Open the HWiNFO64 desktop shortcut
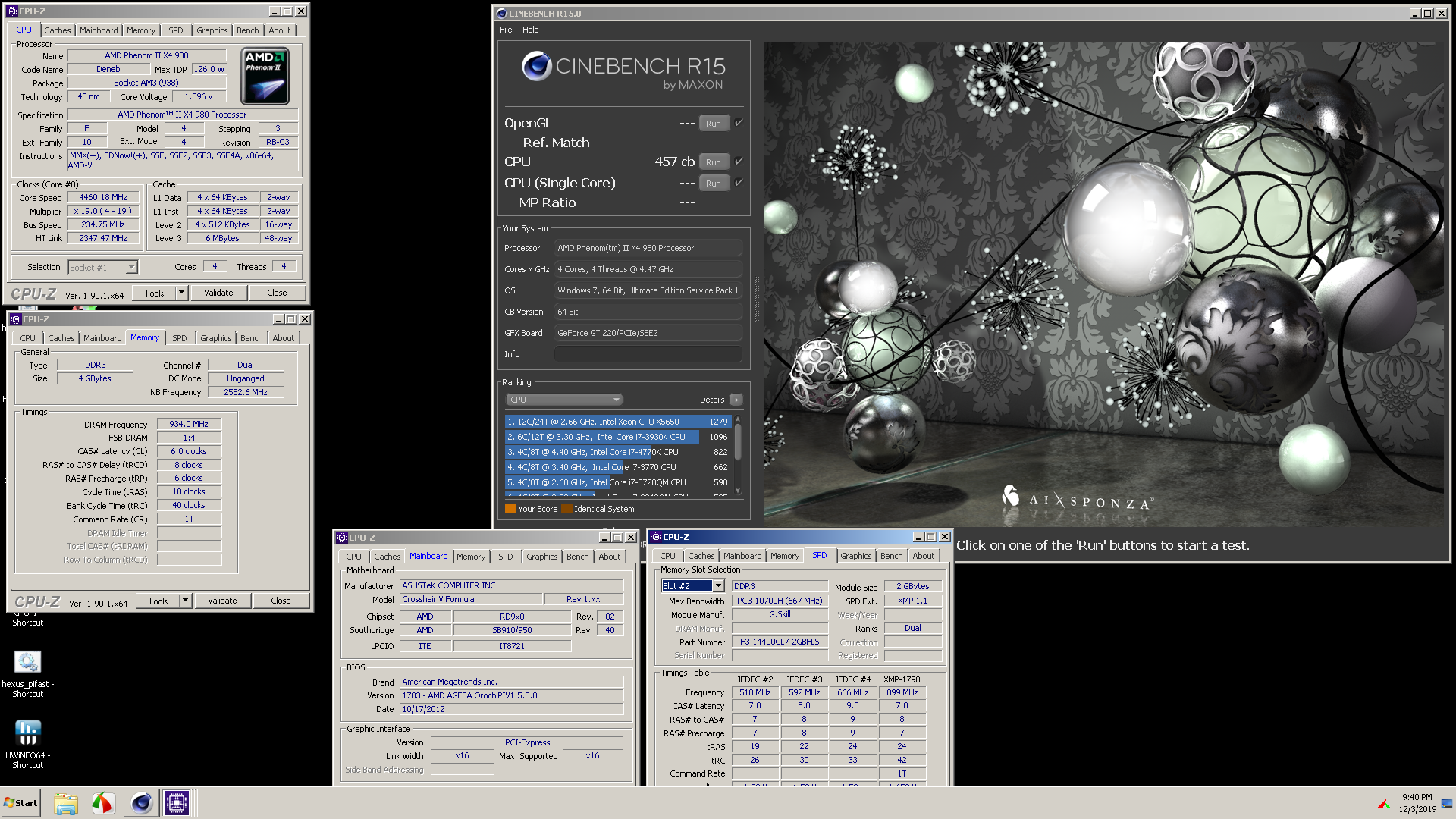The height and width of the screenshot is (819, 1456). (x=27, y=745)
